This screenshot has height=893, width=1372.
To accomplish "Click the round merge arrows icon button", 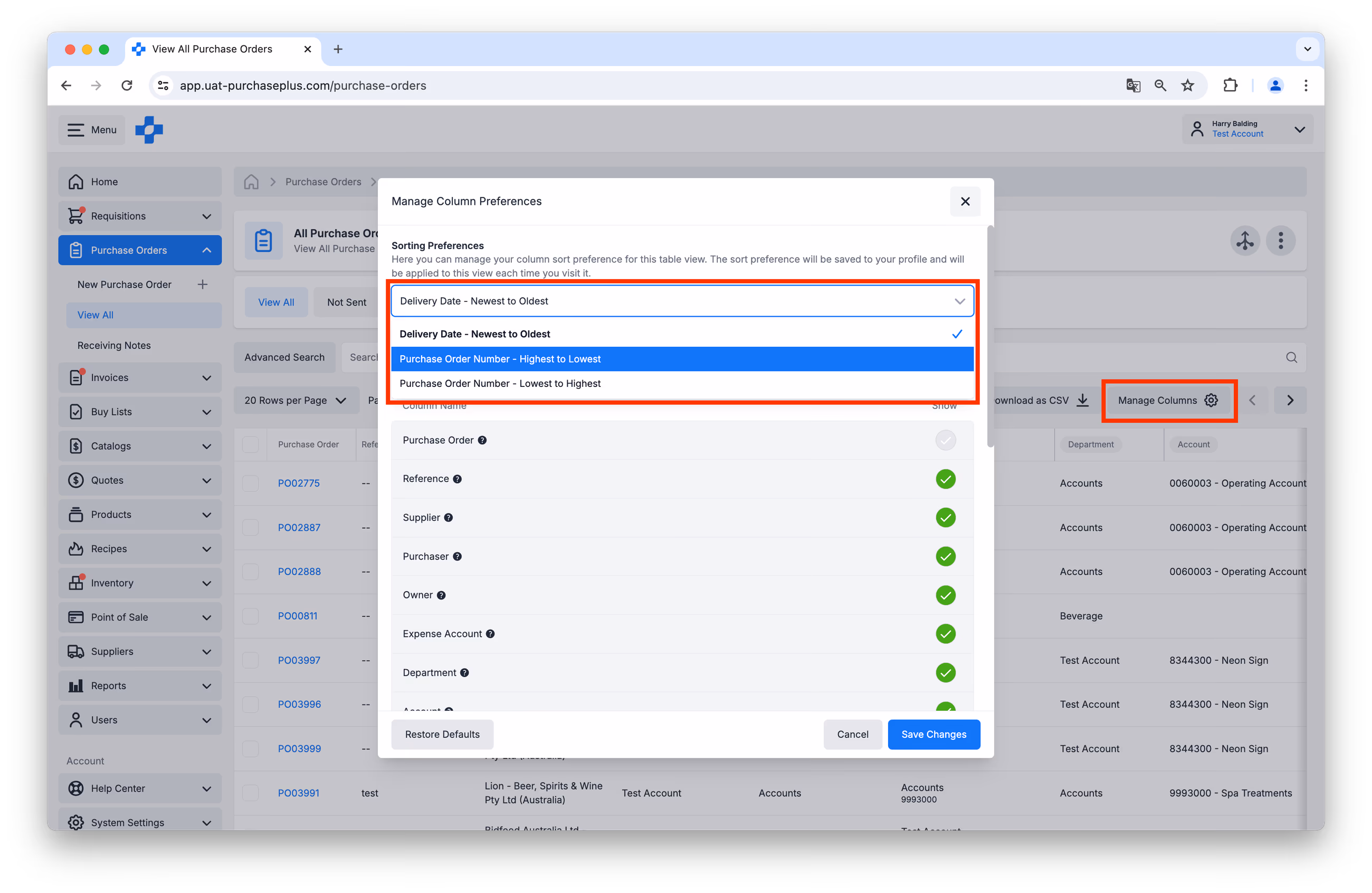I will (1245, 240).
